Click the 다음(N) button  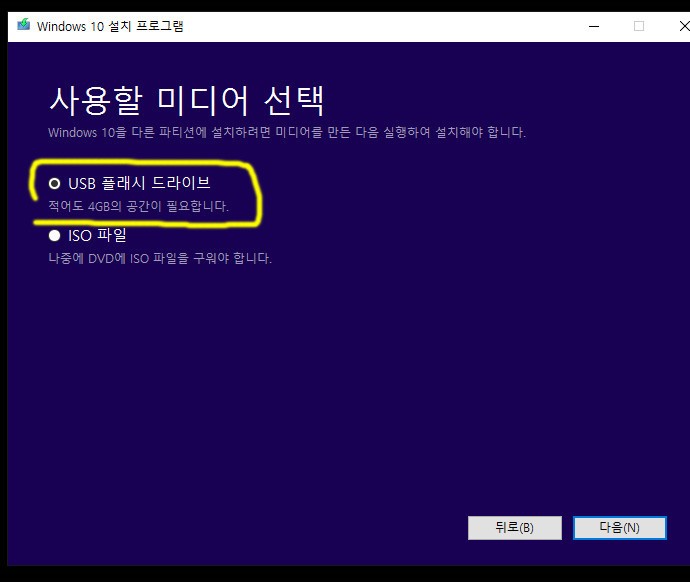620,527
